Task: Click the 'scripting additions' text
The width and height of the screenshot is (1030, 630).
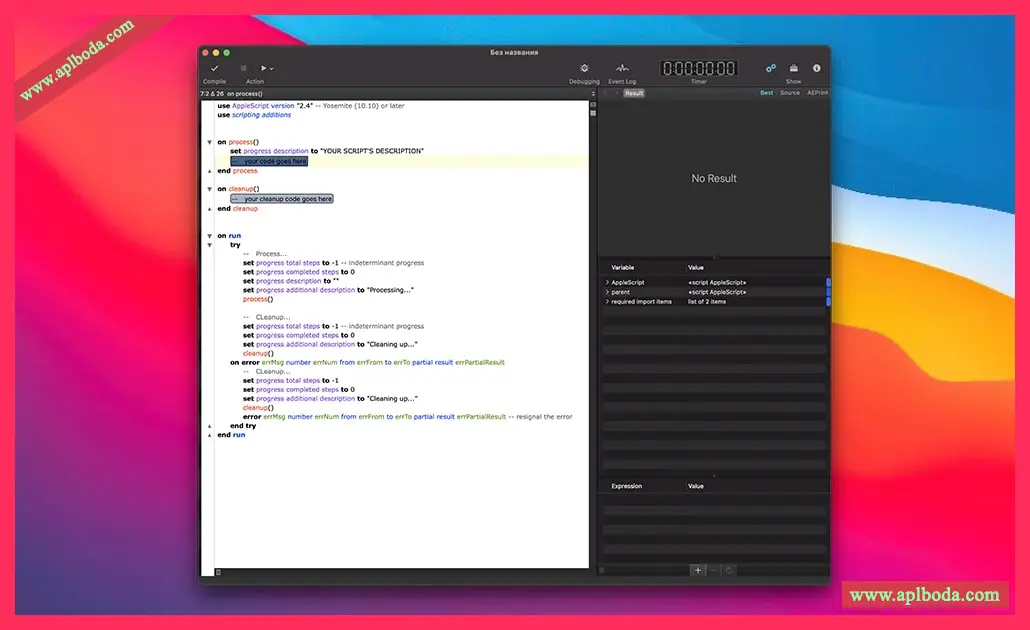Action: (261, 115)
